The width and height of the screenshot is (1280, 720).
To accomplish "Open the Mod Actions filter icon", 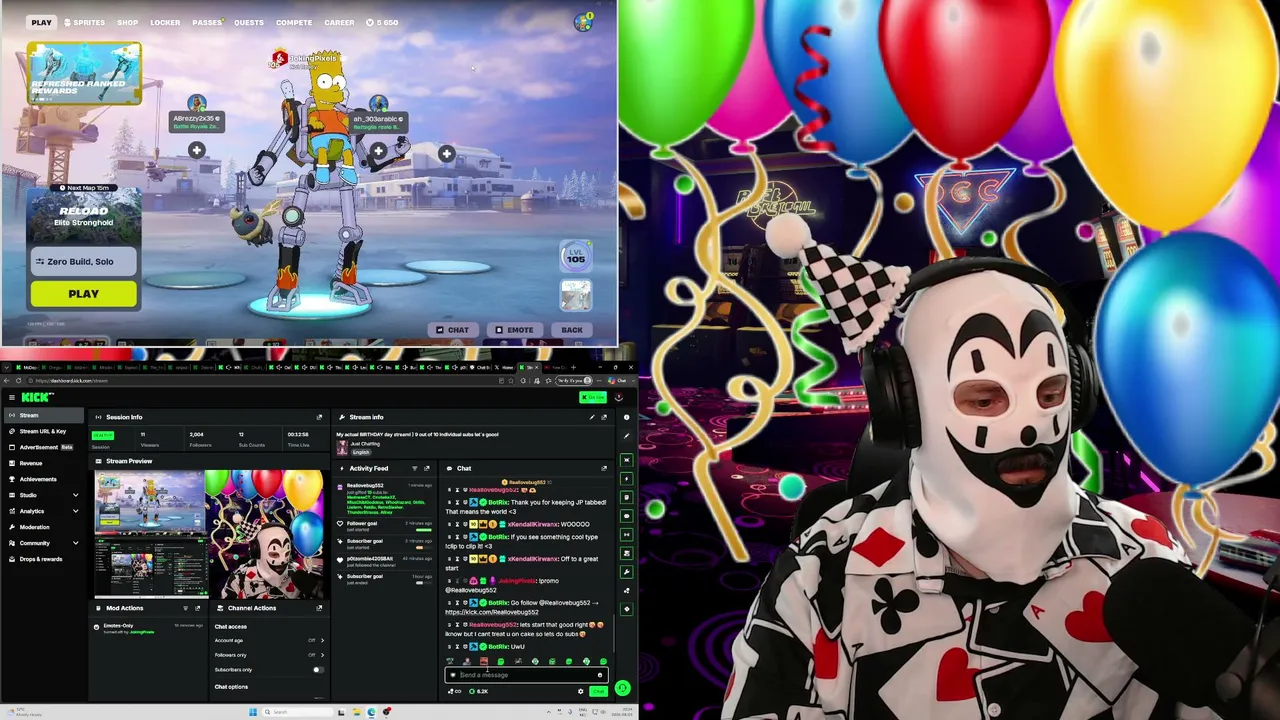I will [x=185, y=608].
